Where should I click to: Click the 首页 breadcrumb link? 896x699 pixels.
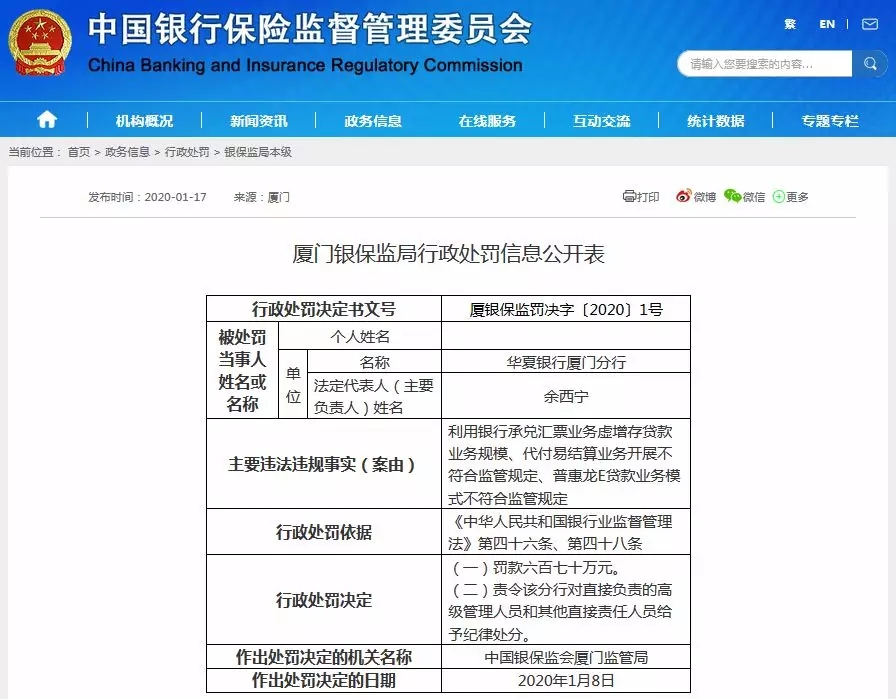79,152
